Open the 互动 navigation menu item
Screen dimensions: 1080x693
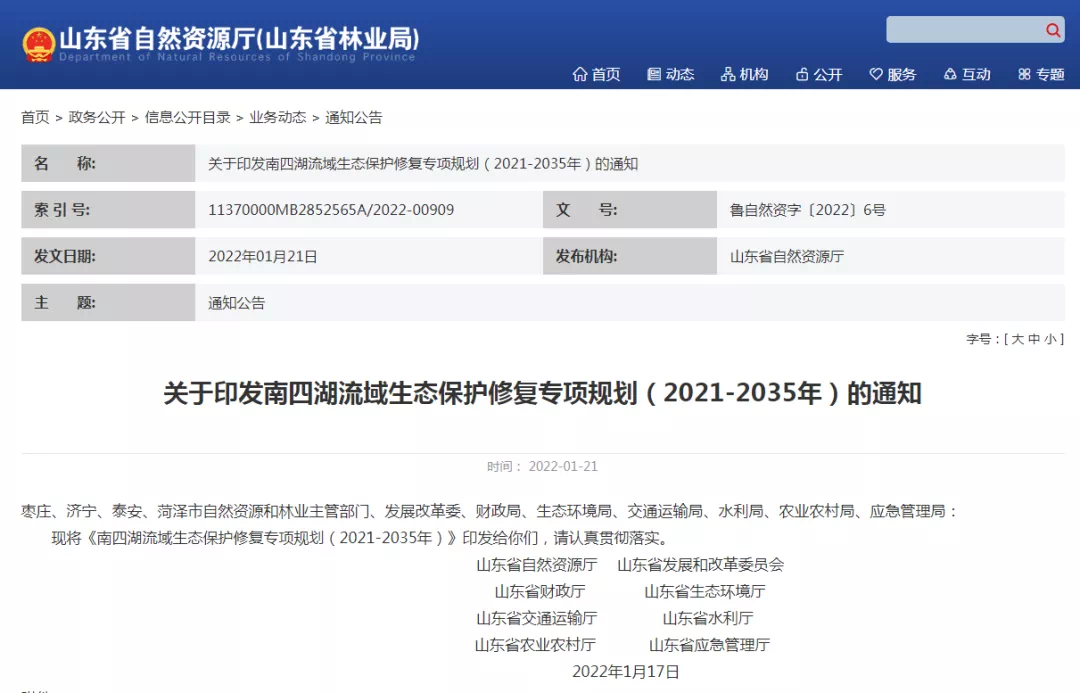[967, 74]
